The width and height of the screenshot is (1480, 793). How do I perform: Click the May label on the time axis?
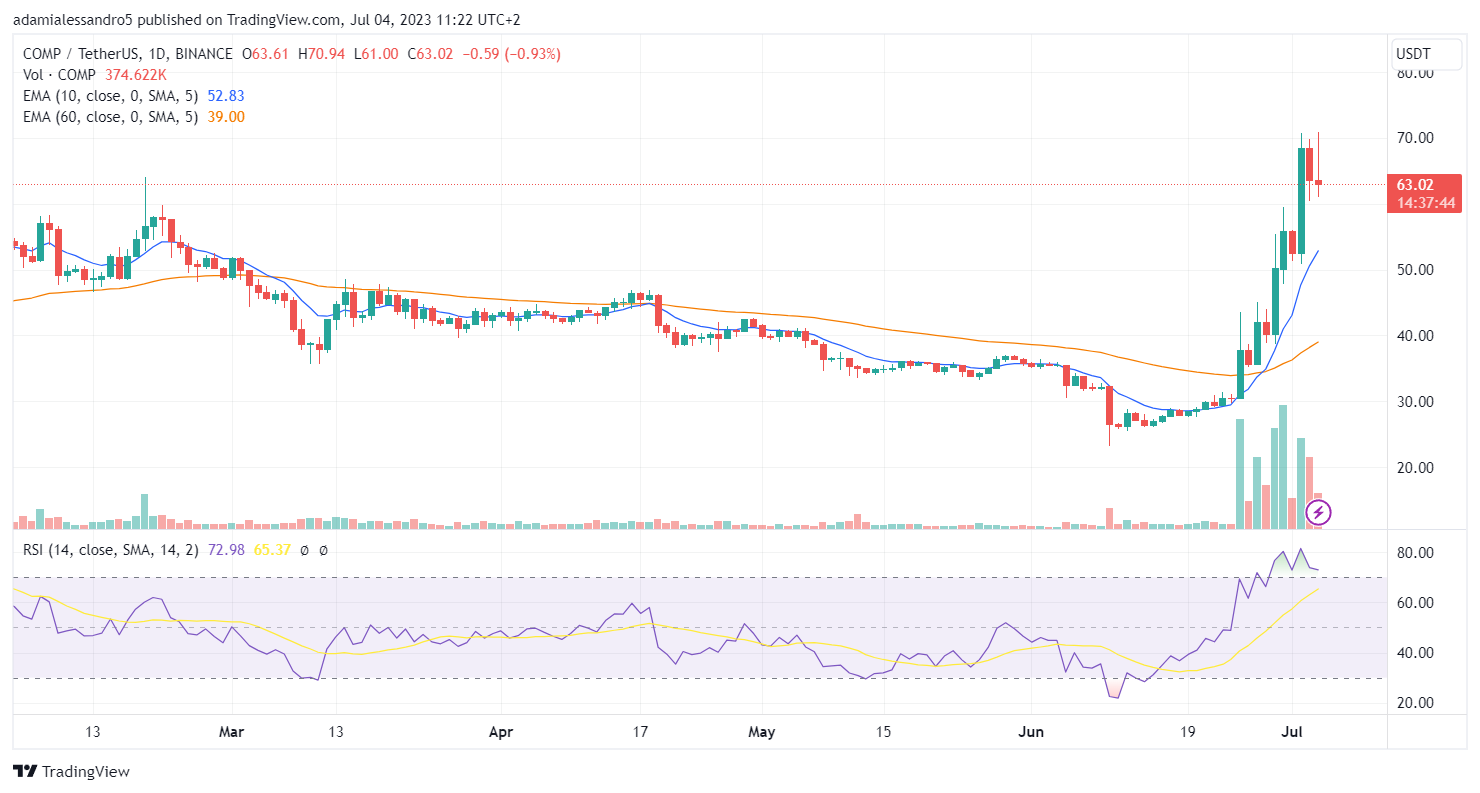(x=762, y=732)
